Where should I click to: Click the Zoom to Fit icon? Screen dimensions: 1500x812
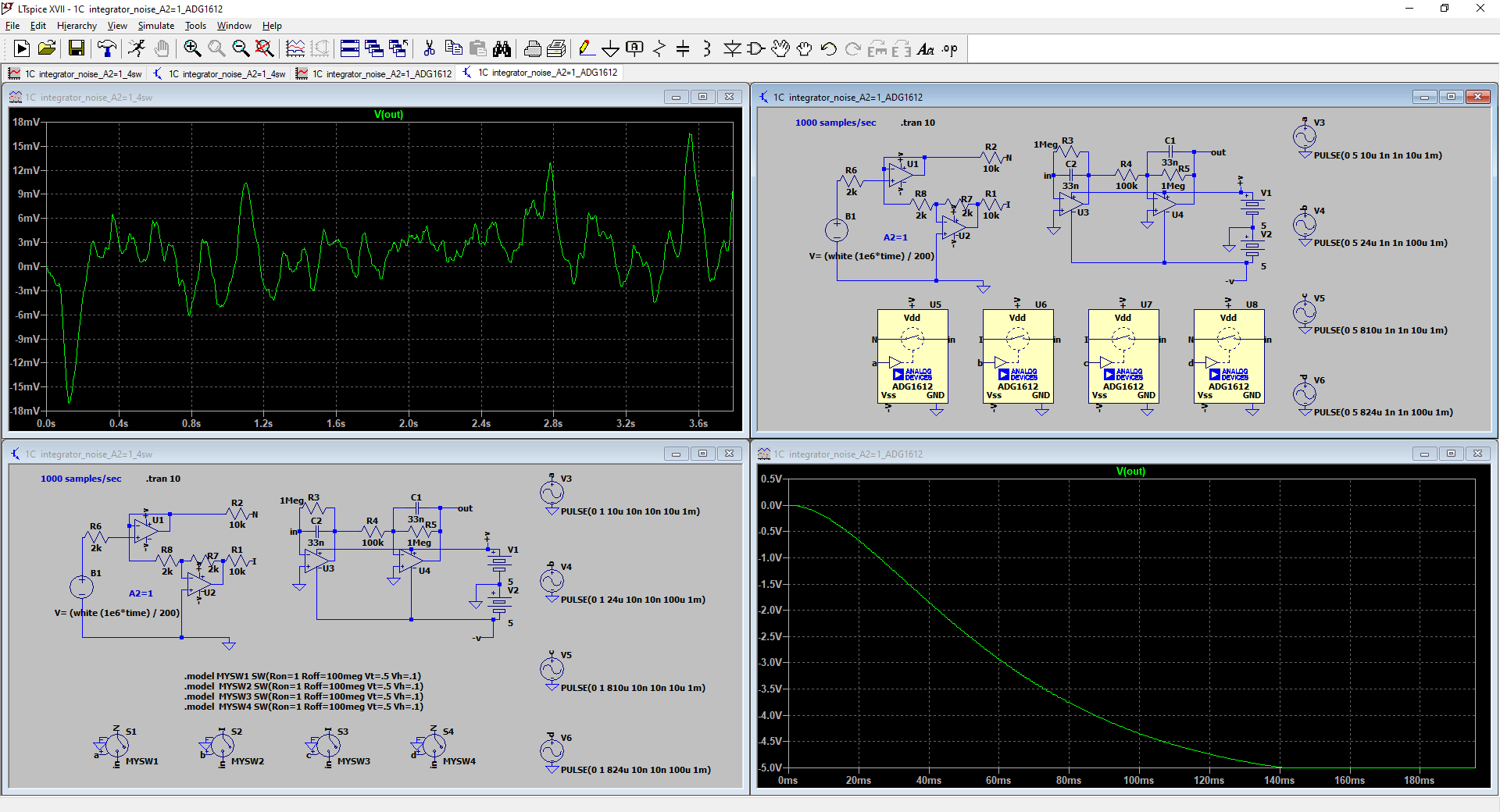click(x=265, y=49)
